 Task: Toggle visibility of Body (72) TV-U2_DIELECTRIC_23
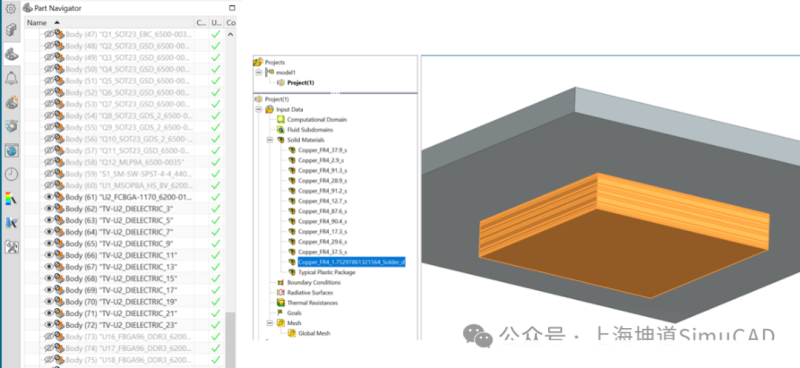point(49,325)
